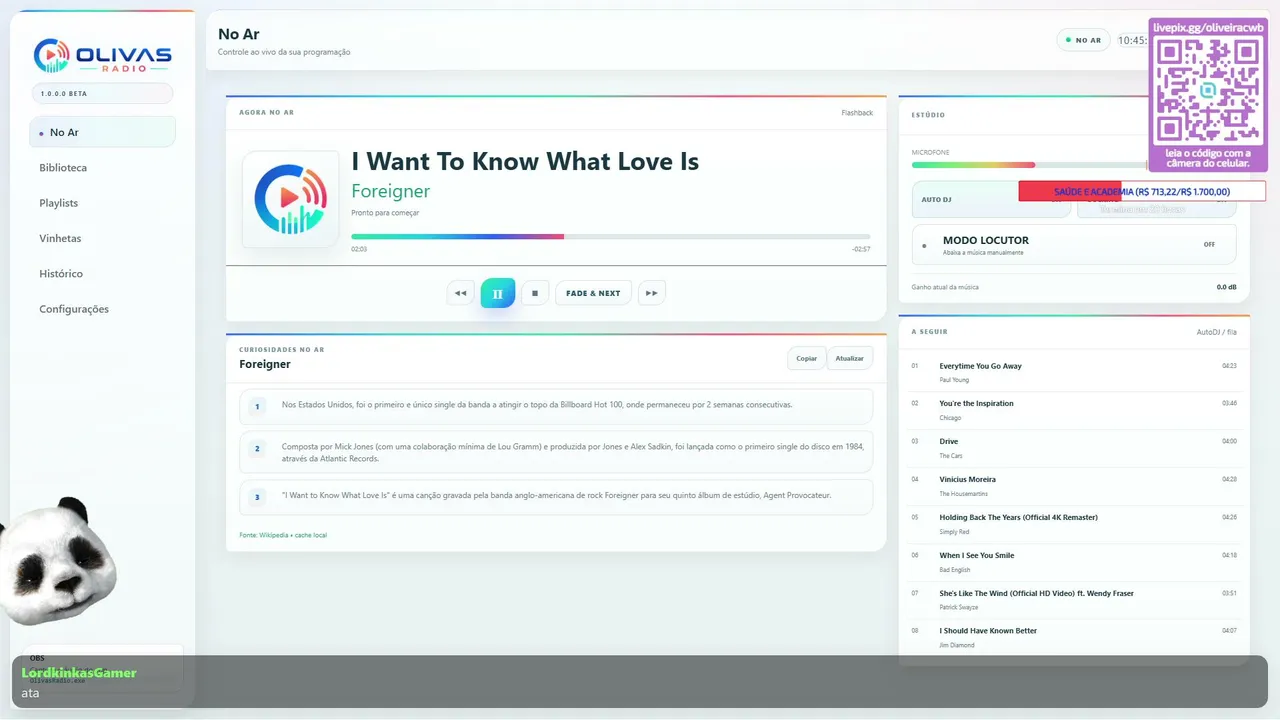The image size is (1280, 720).
Task: Select queued track Vinicius Moreira
Action: (x=1074, y=486)
